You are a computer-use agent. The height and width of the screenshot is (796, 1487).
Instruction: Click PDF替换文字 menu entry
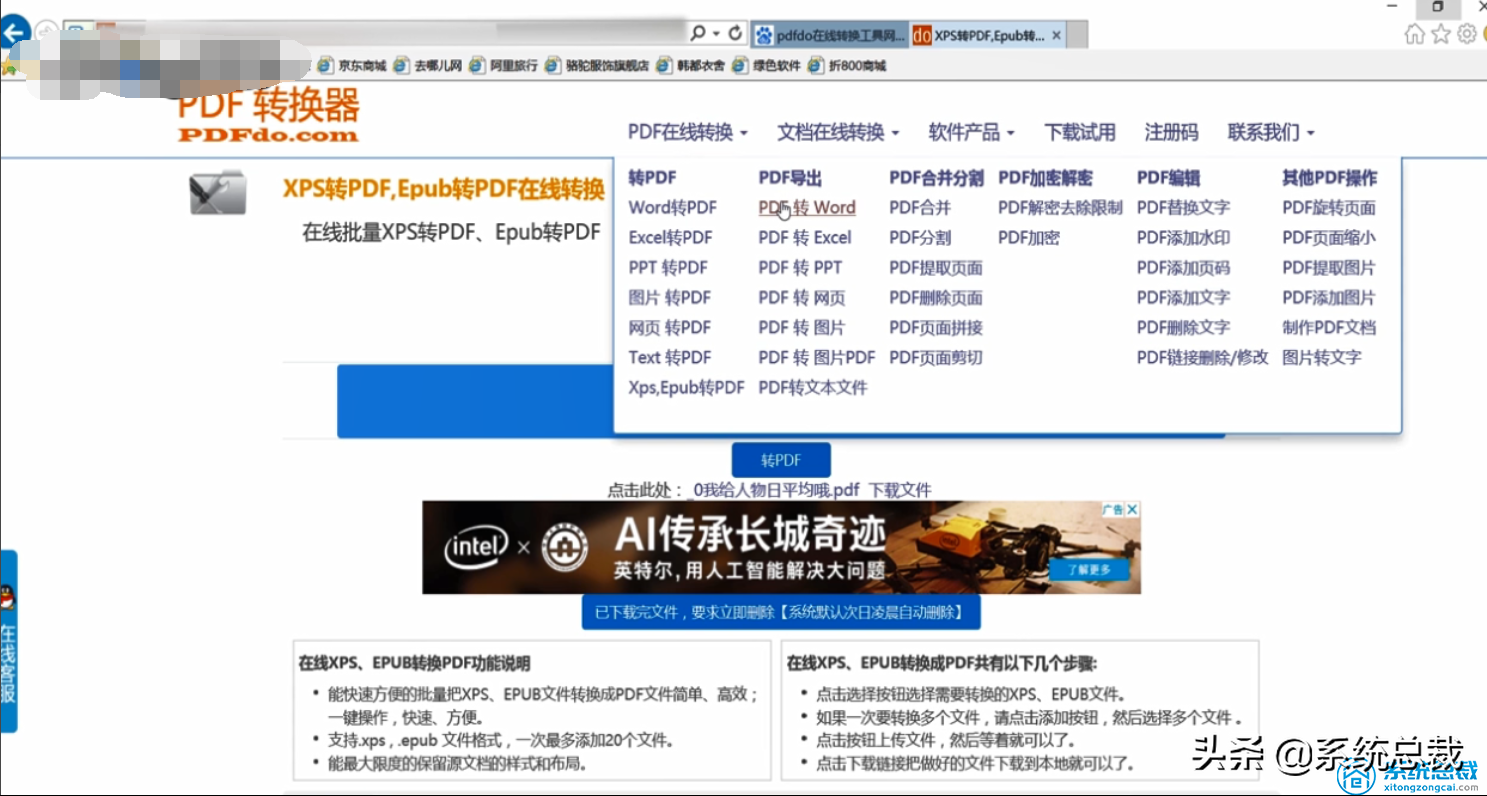coord(1183,208)
